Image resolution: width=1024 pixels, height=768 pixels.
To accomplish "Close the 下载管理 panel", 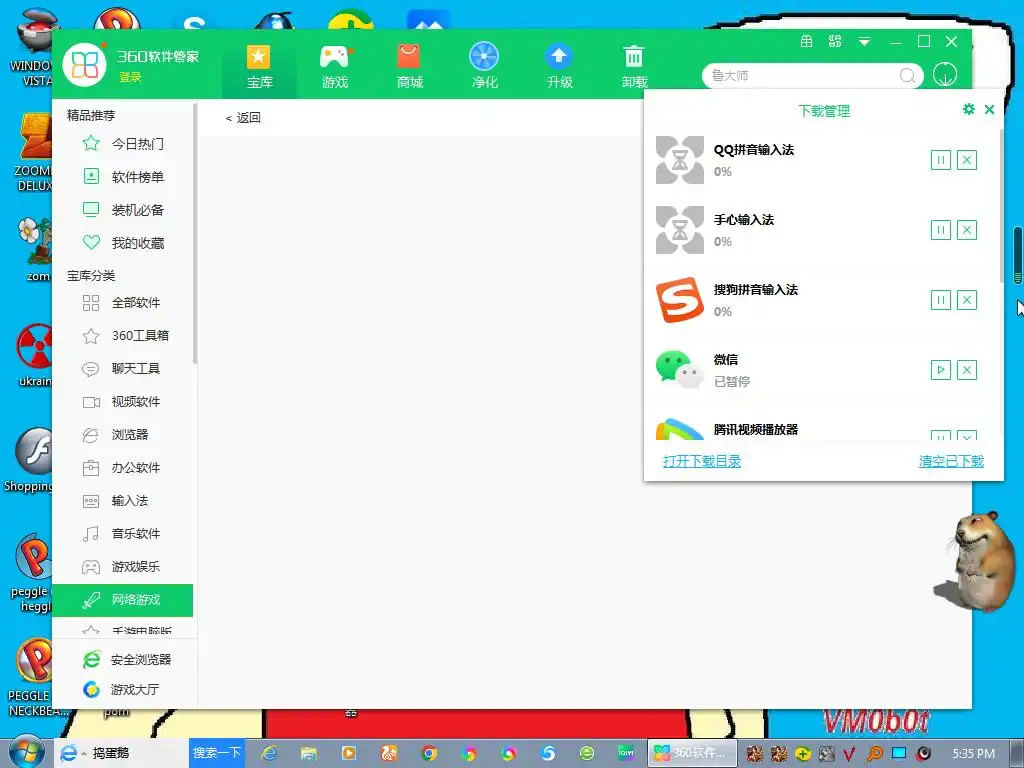I will click(989, 110).
